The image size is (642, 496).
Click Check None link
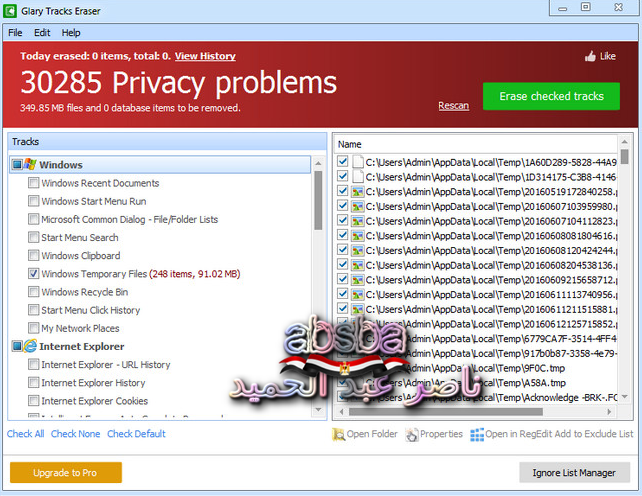point(75,434)
